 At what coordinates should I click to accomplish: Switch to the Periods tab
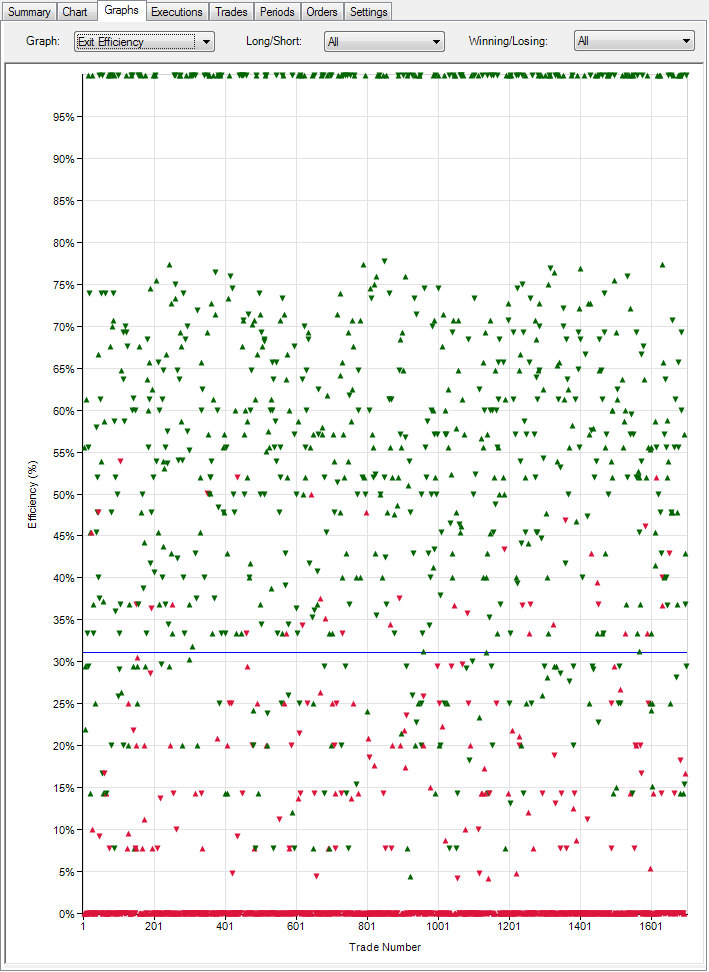click(x=277, y=12)
